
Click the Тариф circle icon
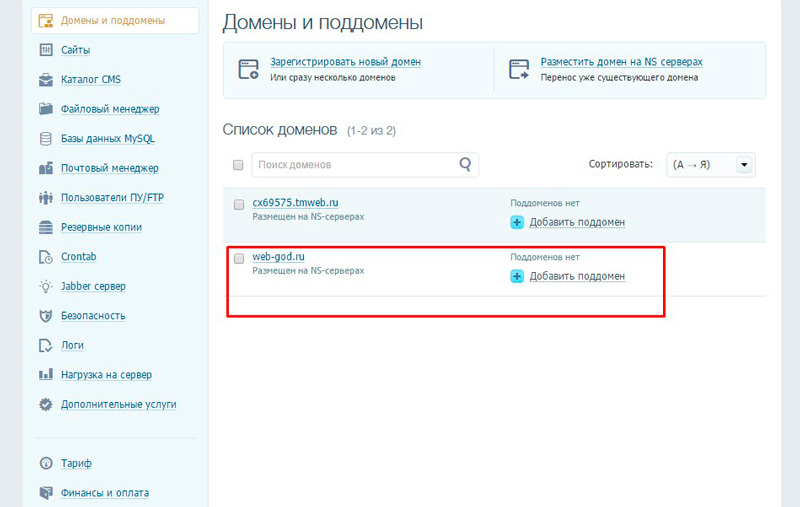tap(46, 463)
